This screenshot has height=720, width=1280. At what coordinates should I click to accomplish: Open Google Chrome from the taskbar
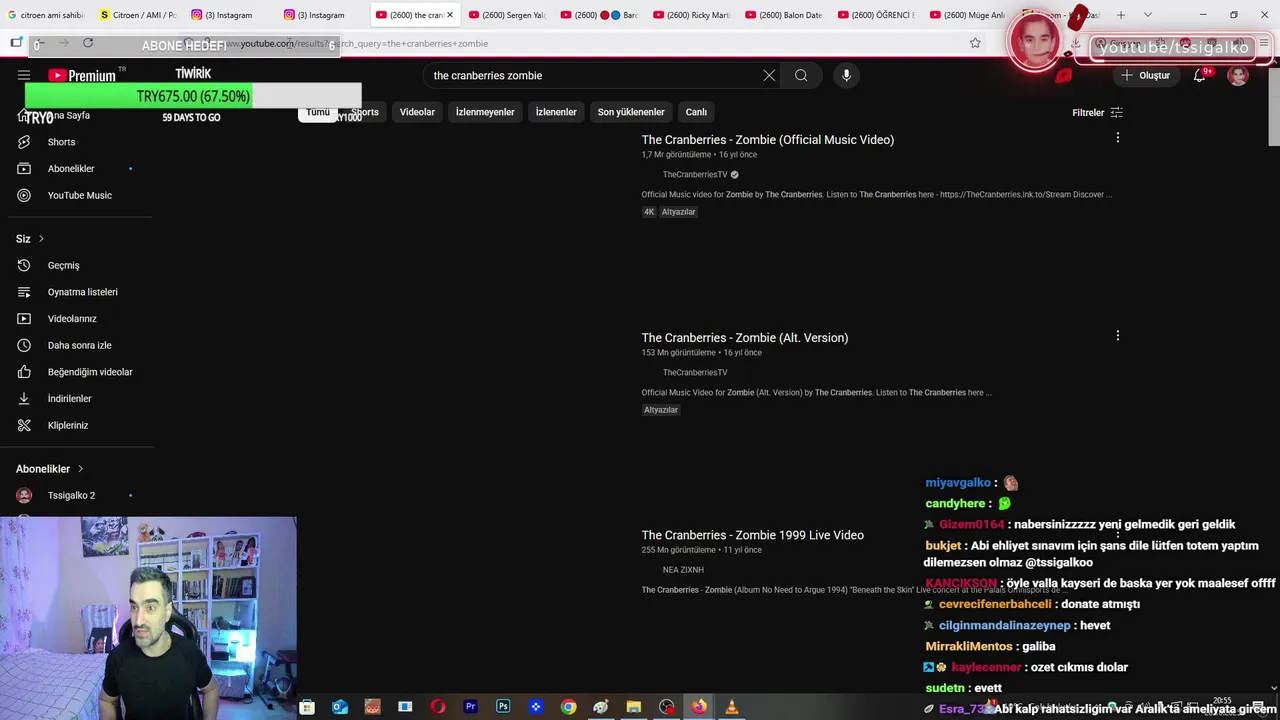coord(568,707)
